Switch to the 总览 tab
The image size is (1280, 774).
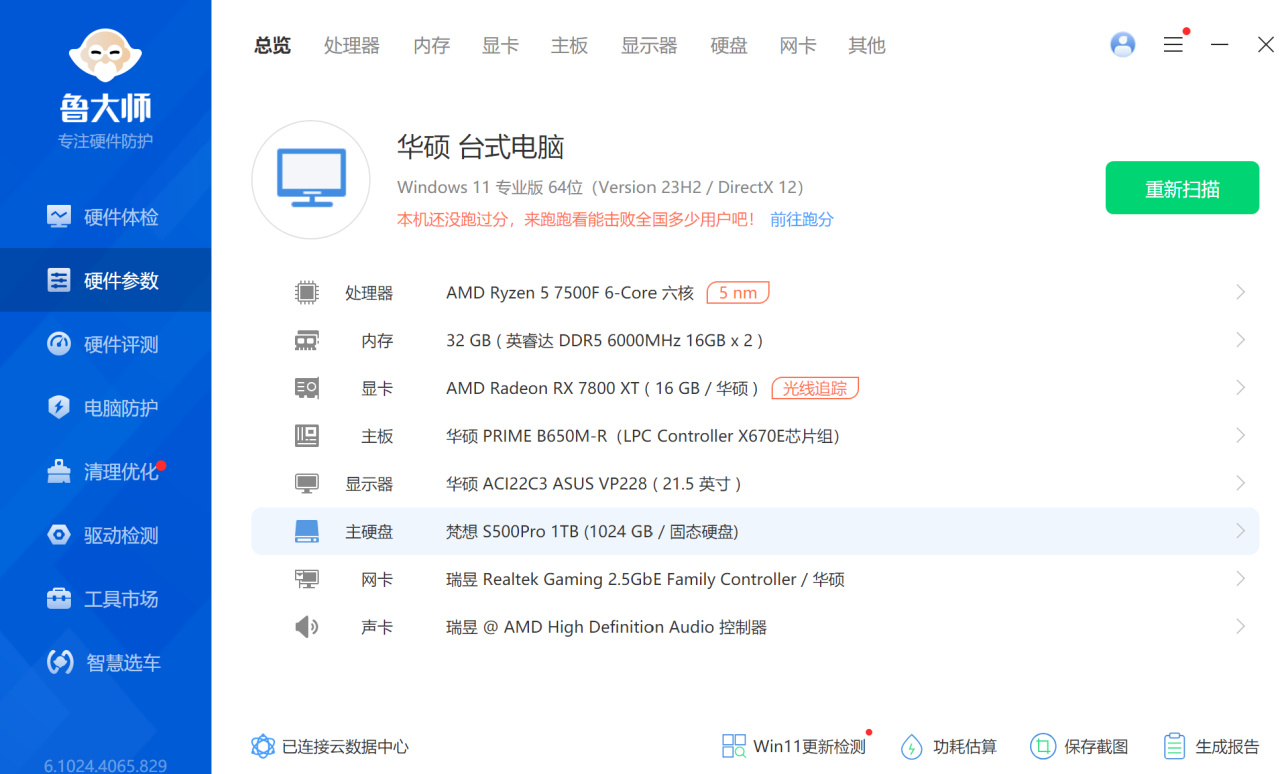[x=272, y=45]
